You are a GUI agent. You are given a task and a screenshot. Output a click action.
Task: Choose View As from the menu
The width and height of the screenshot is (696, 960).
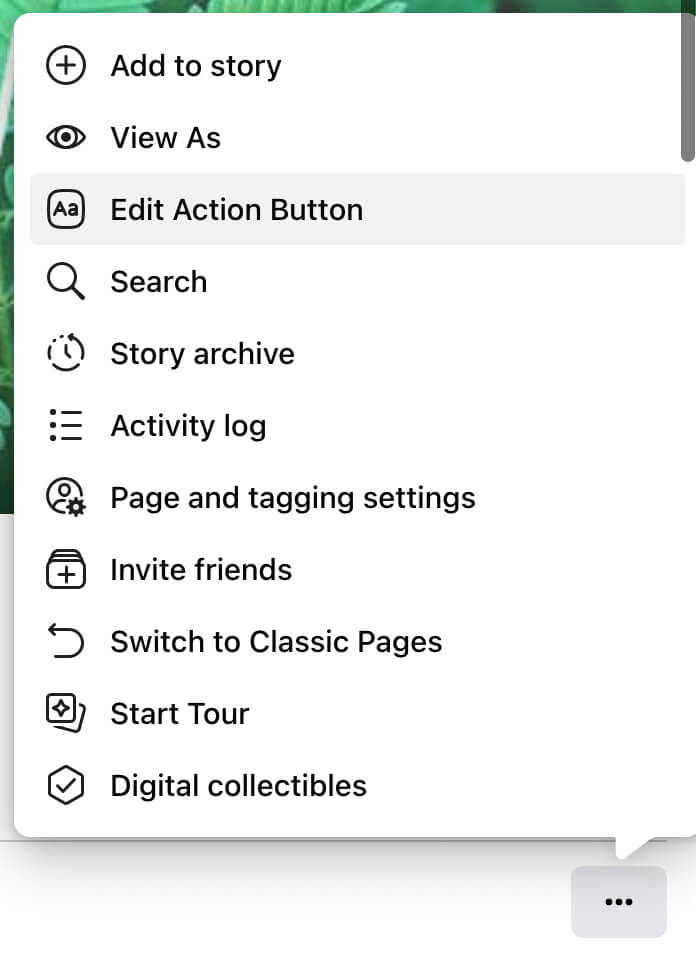tap(166, 138)
